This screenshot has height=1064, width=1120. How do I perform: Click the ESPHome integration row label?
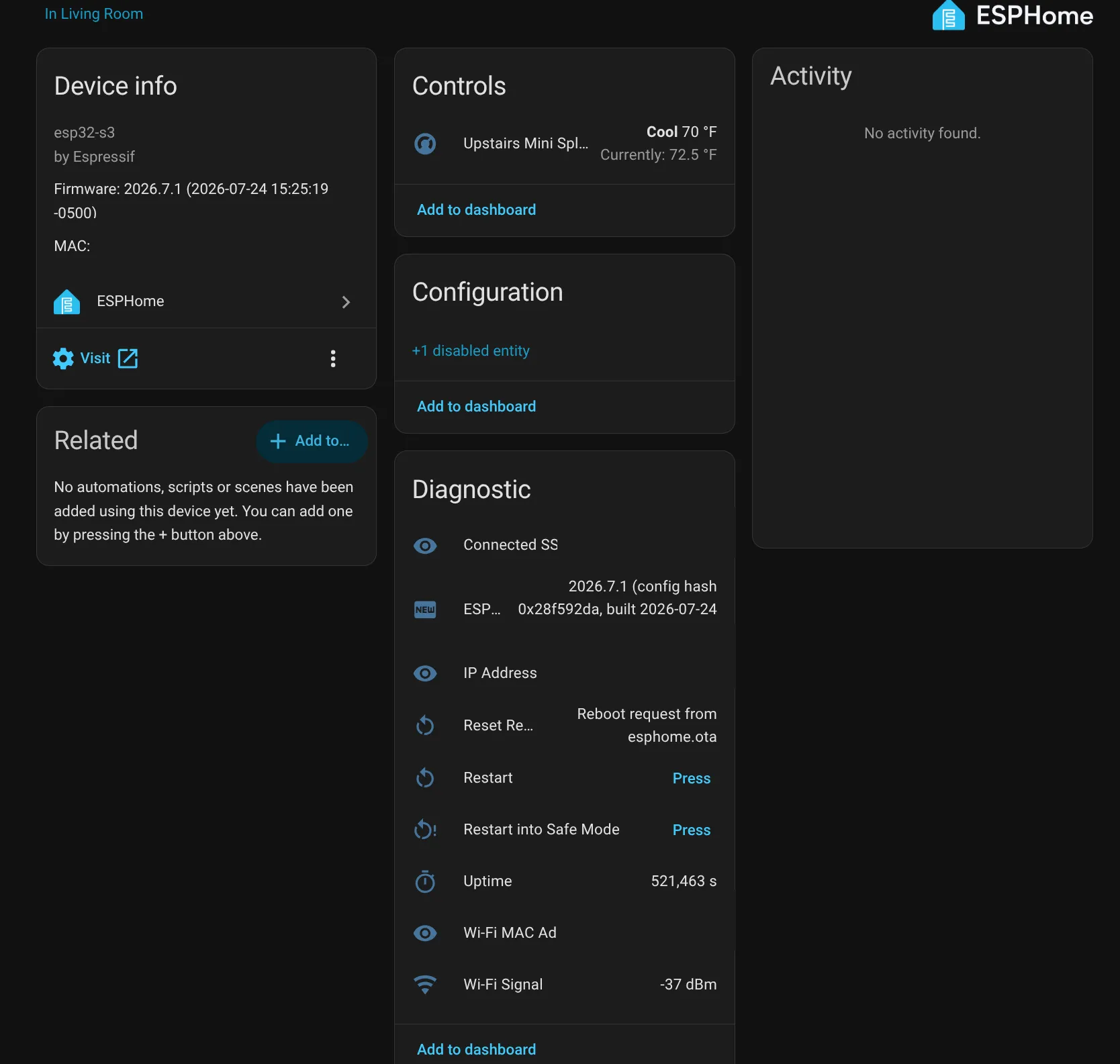tap(130, 301)
